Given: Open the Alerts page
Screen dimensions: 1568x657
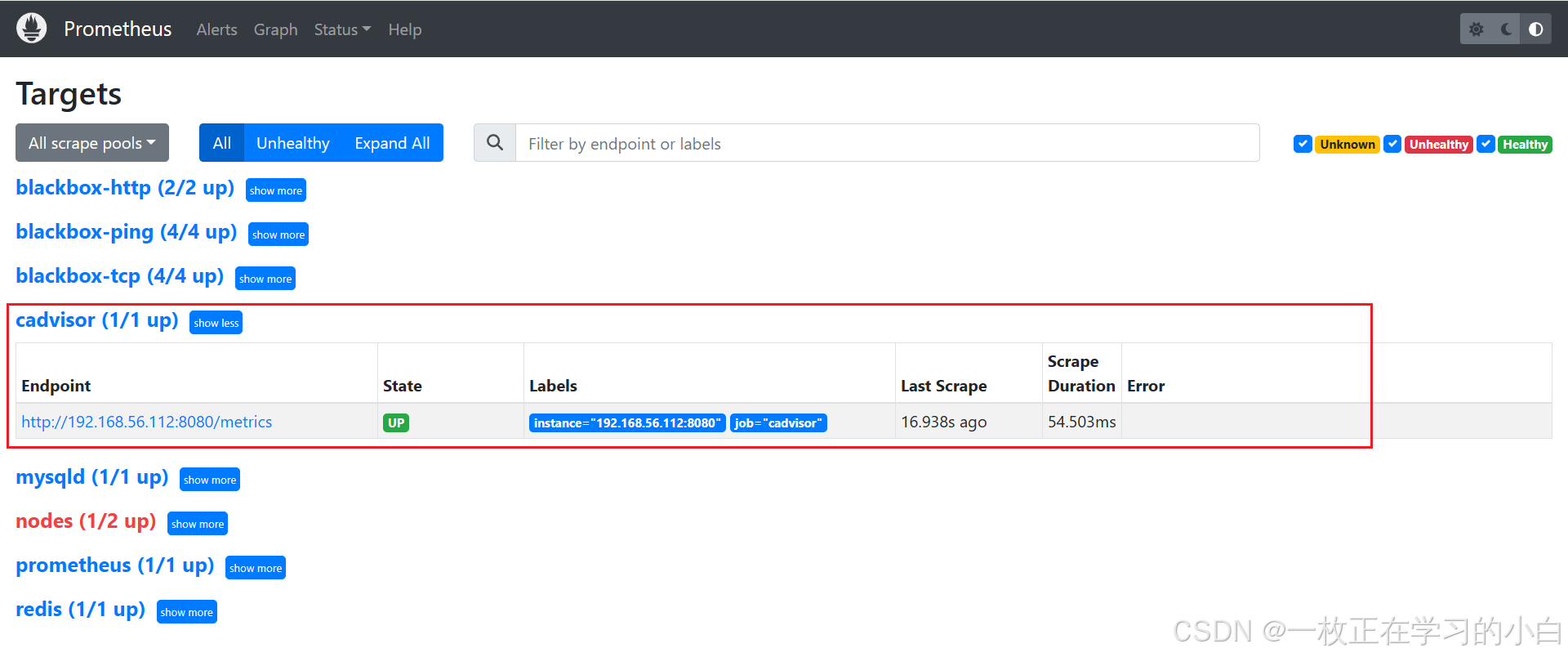Looking at the screenshot, I should tap(216, 29).
